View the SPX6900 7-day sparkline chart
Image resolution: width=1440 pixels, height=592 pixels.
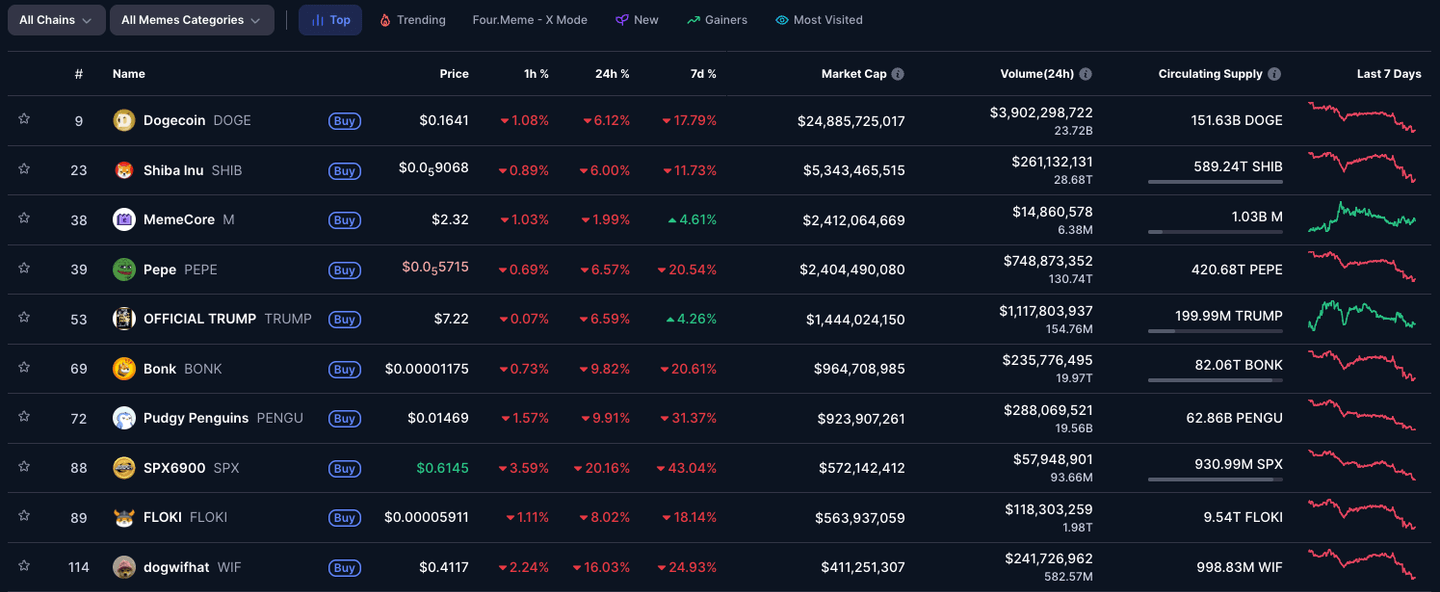tap(1361, 466)
